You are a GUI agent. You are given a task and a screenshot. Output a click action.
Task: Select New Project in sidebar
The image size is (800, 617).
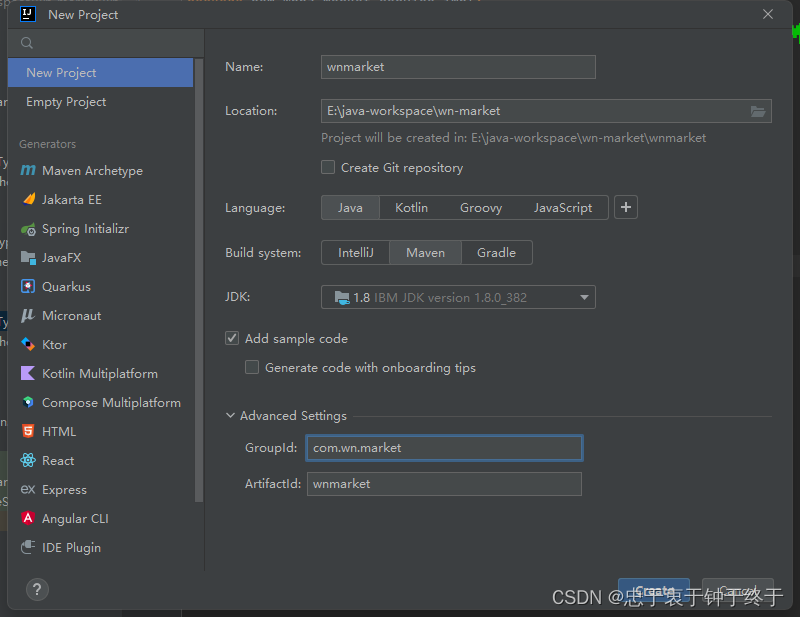pyautogui.click(x=101, y=72)
